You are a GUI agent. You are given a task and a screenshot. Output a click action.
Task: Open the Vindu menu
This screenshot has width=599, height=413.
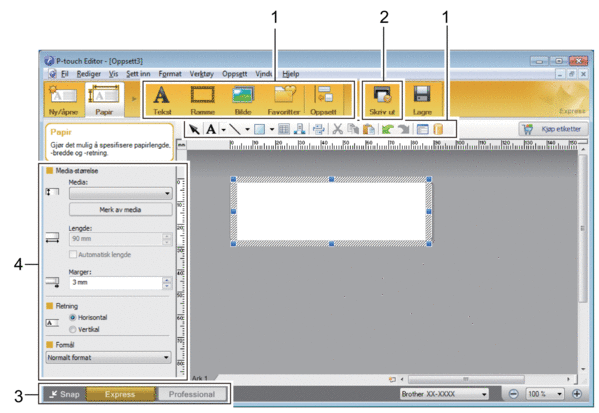point(264,74)
